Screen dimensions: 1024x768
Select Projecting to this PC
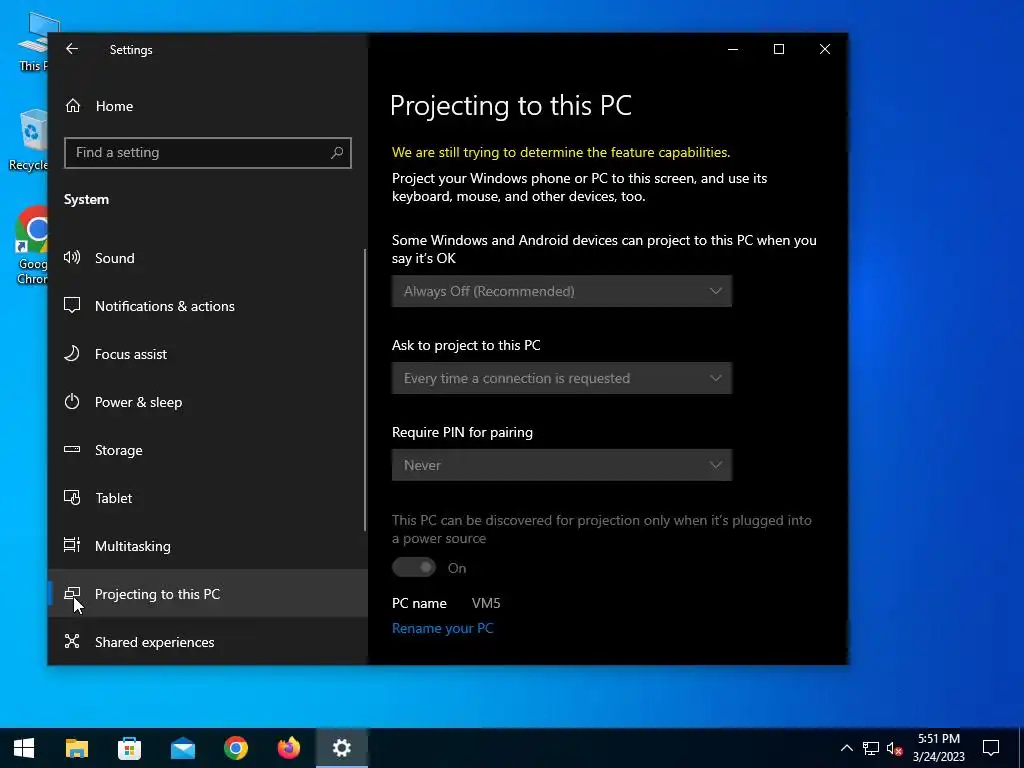click(208, 594)
